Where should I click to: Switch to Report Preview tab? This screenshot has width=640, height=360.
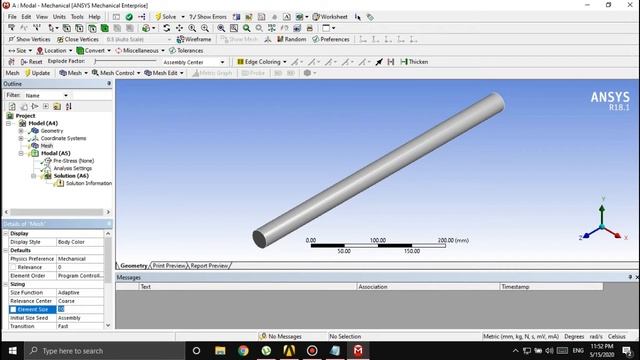[209, 266]
